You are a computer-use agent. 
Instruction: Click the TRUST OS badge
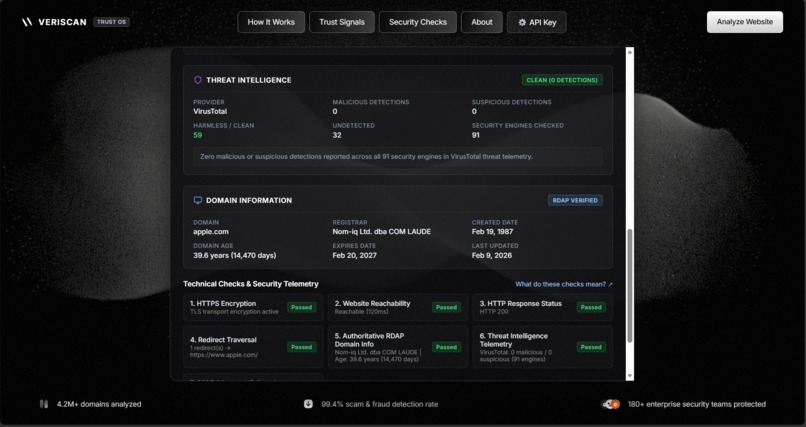click(x=112, y=22)
